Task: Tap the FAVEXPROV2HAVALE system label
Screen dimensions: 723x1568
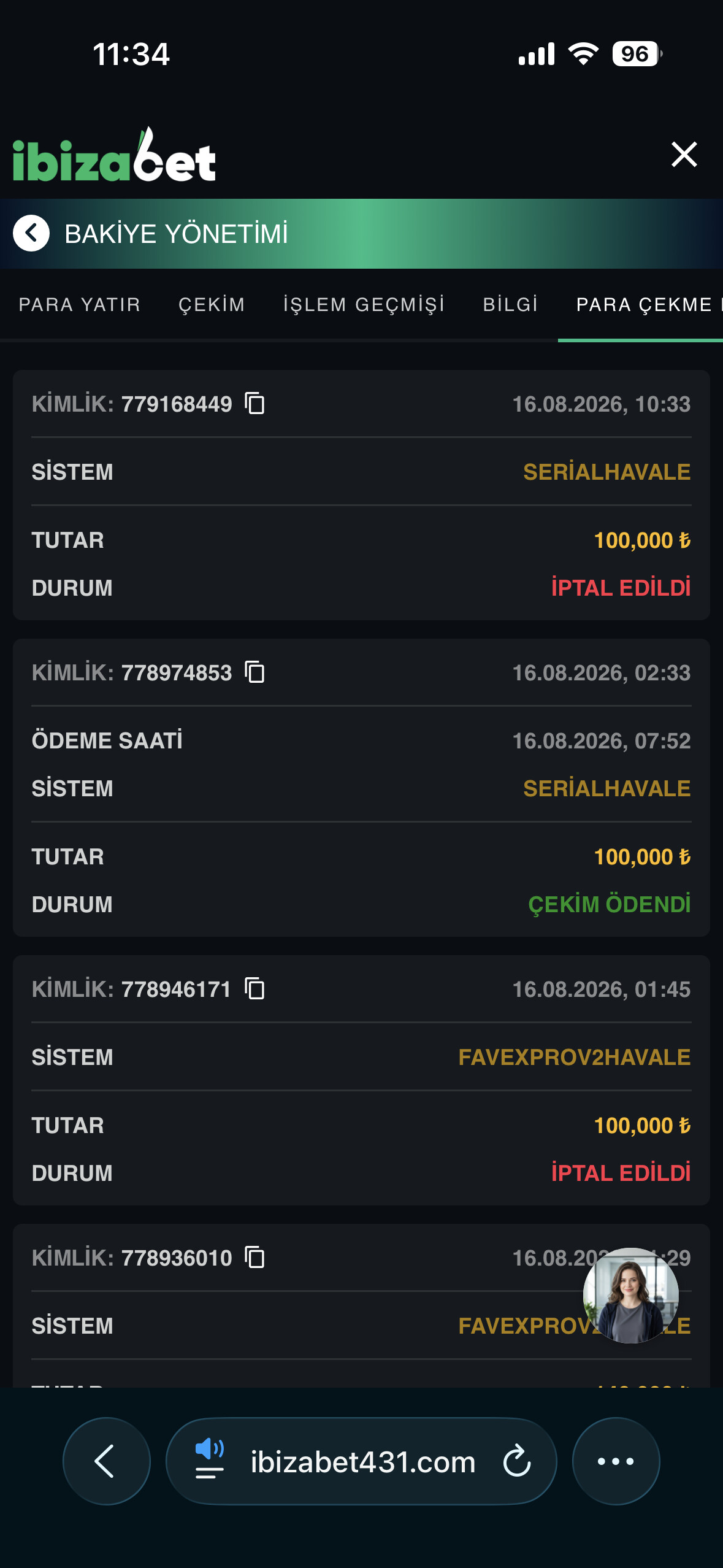Action: click(x=574, y=1057)
